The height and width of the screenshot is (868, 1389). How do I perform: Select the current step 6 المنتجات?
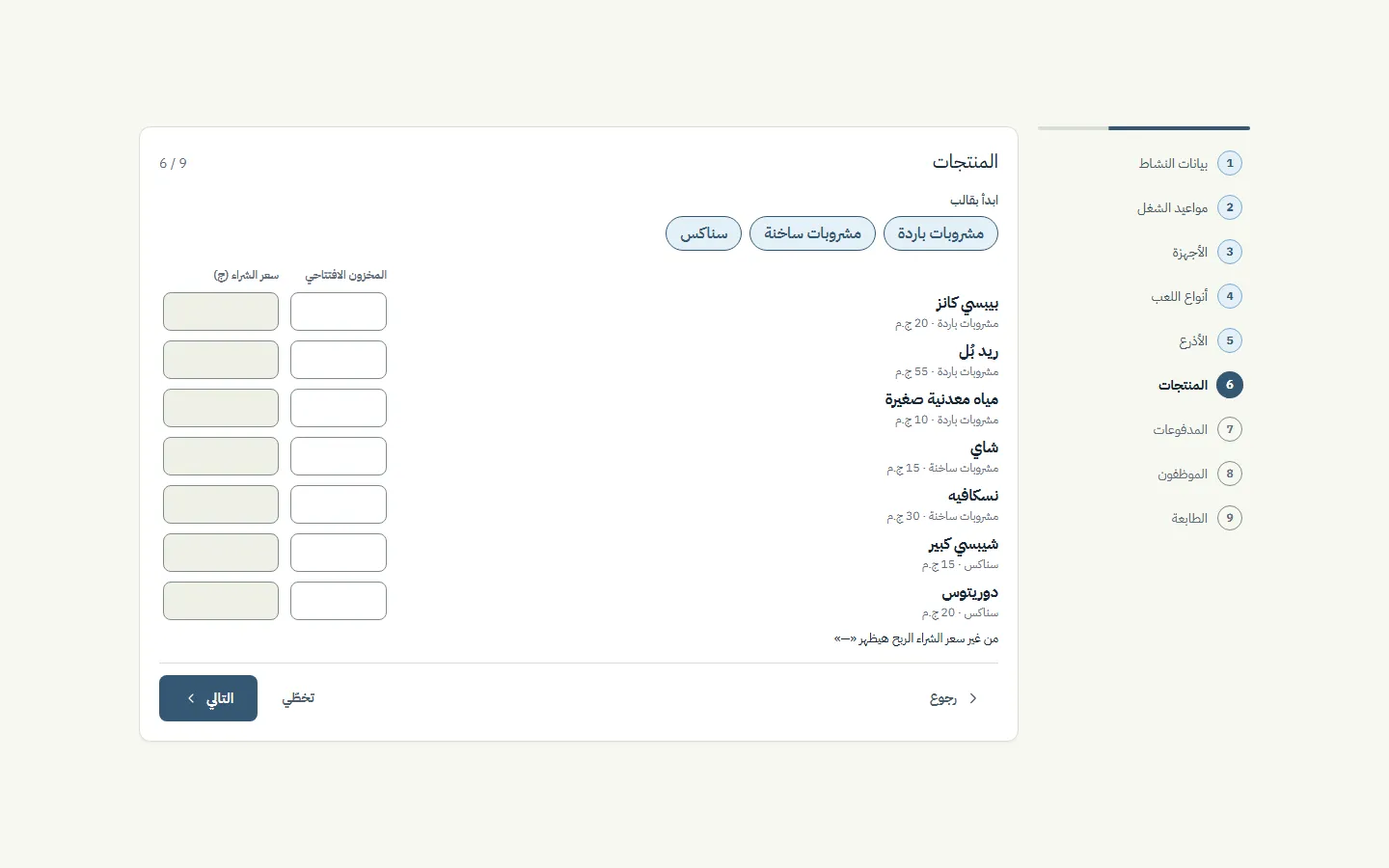[x=1200, y=385]
